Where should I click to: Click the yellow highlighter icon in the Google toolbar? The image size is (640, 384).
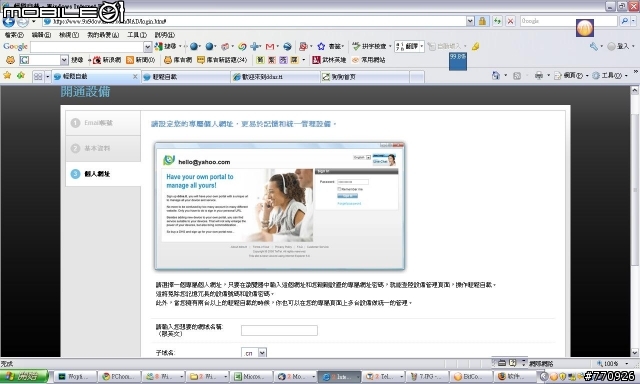pos(475,47)
